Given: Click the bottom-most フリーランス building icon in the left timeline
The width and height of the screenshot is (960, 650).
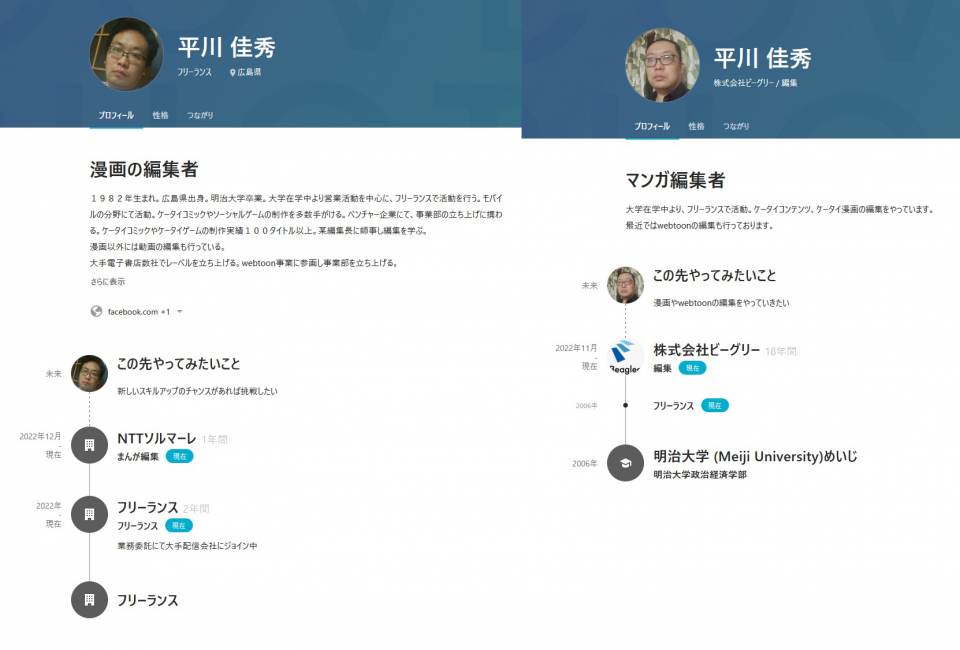Looking at the screenshot, I should [89, 600].
